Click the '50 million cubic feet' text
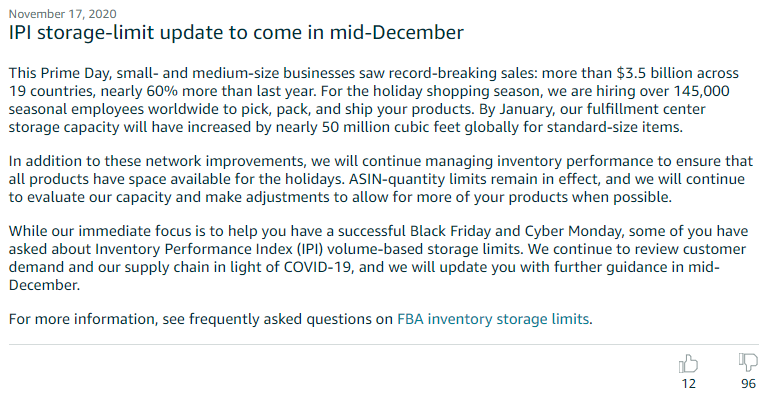 tap(391, 127)
